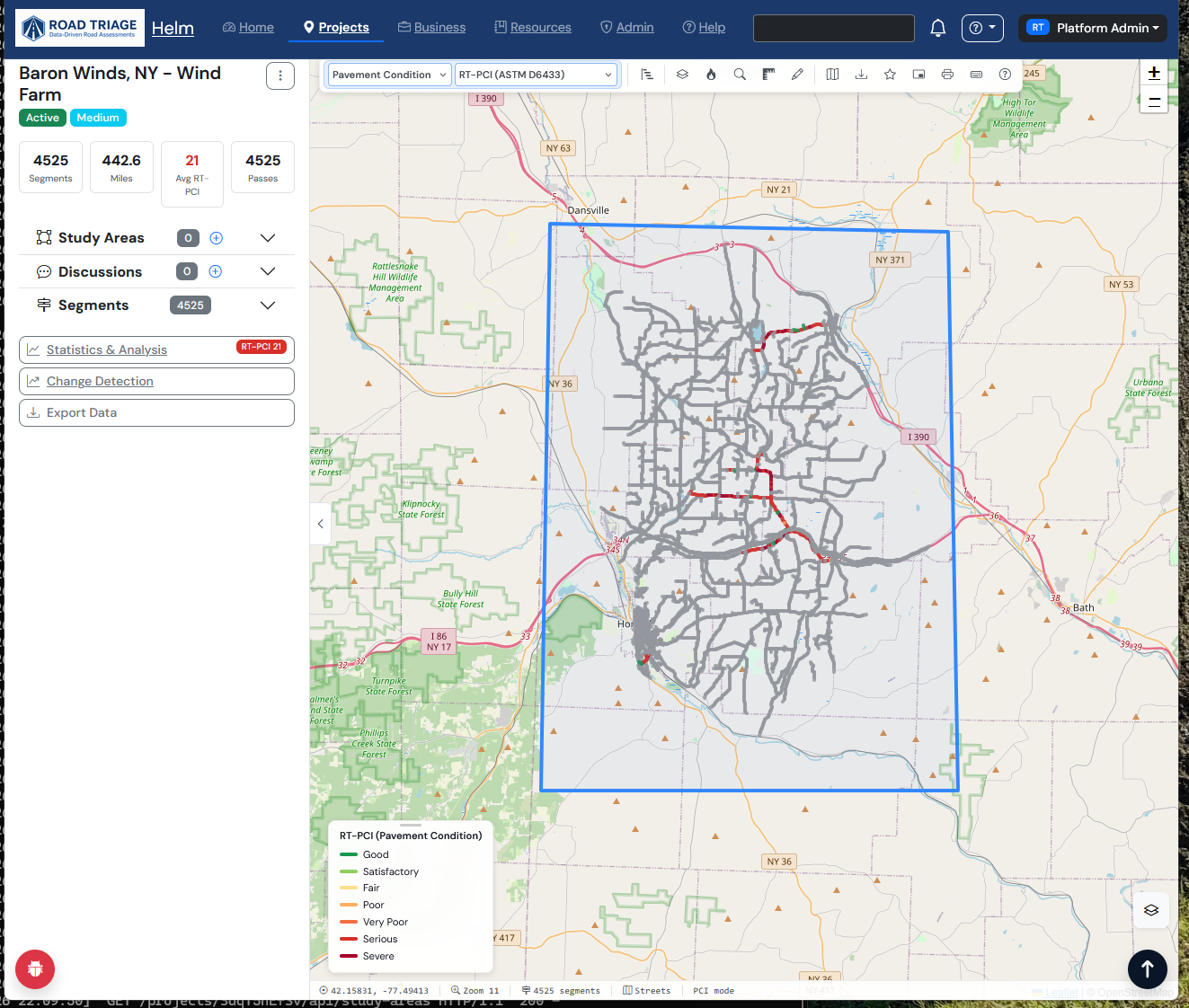Image resolution: width=1189 pixels, height=1008 pixels.
Task: Open Statistics & Analysis
Action: pyautogui.click(x=105, y=349)
